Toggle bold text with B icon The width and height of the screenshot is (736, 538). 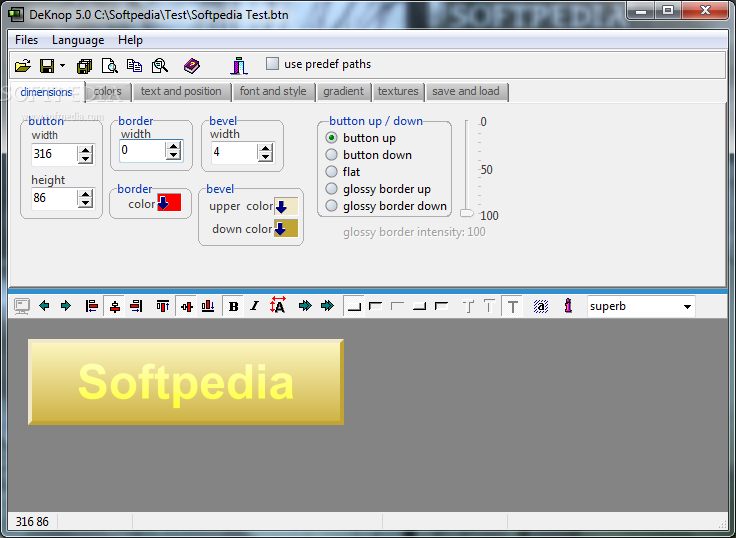233,306
